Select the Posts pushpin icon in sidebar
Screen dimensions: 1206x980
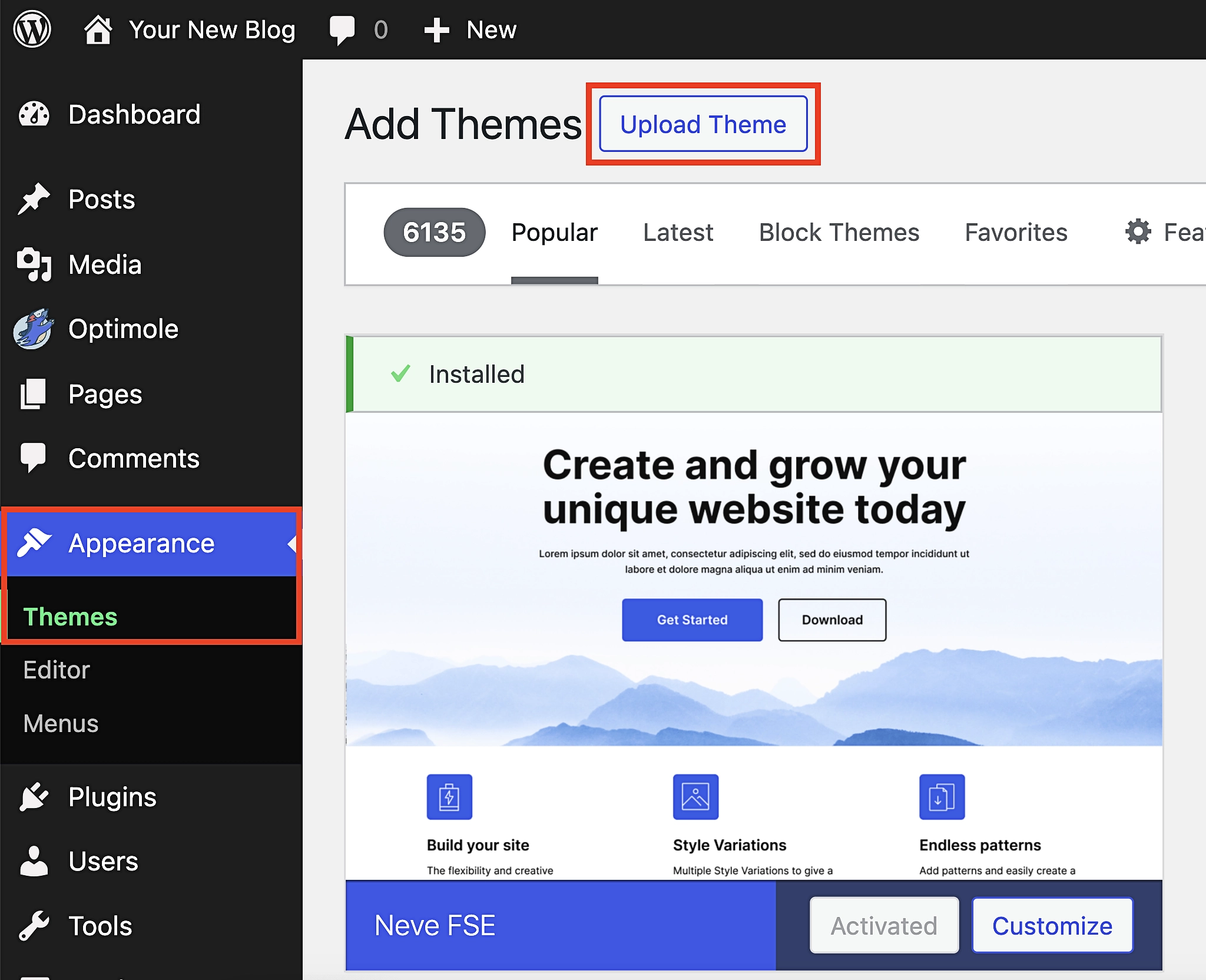point(35,199)
